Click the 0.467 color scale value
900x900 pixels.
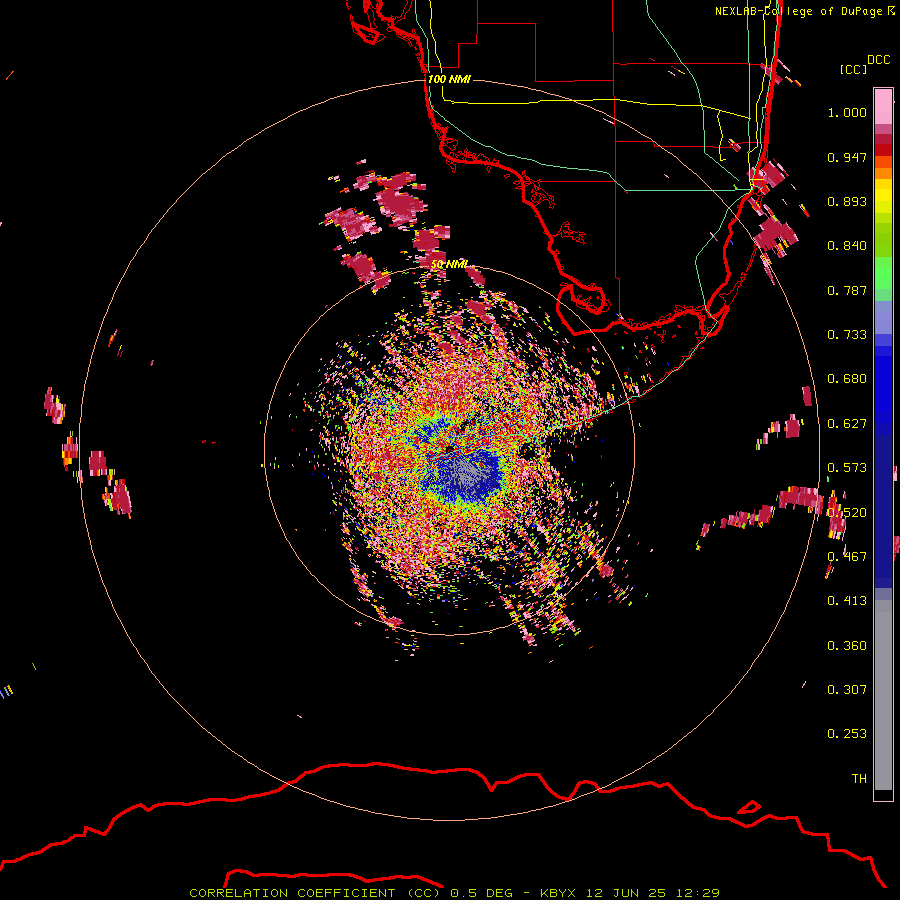[847, 557]
